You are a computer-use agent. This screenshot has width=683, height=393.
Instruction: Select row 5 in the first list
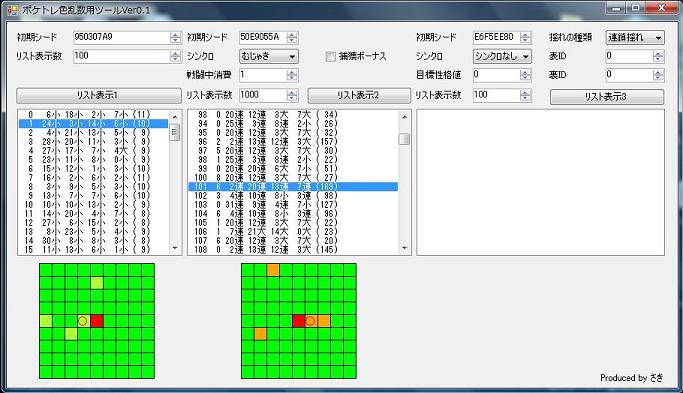[x=93, y=159]
